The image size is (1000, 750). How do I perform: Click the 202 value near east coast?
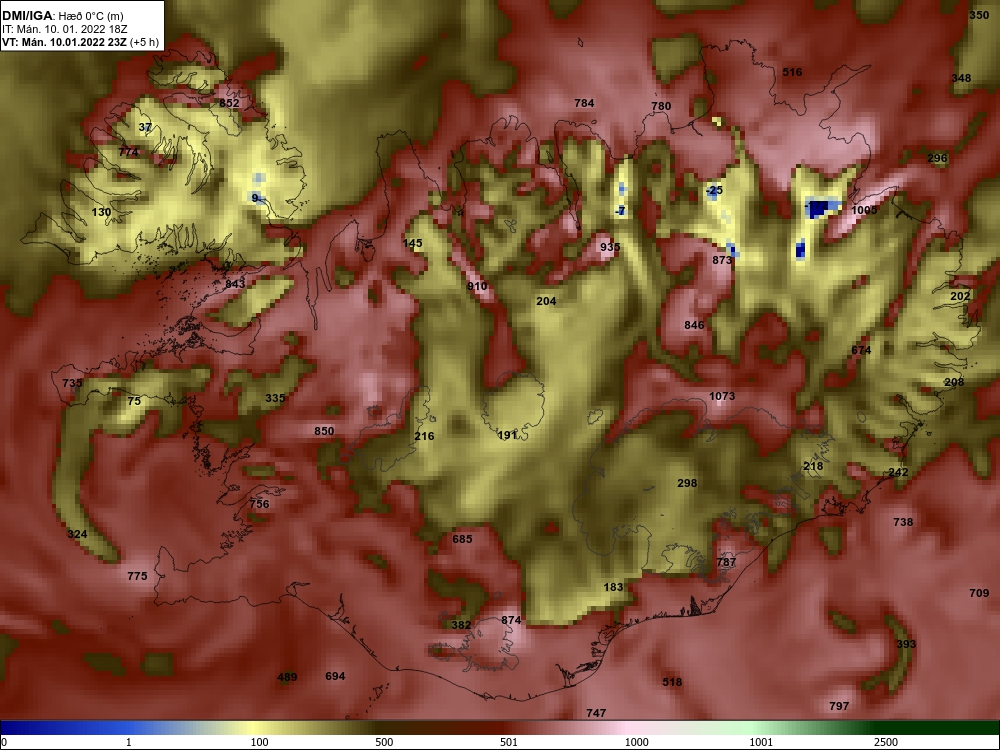[x=960, y=296]
